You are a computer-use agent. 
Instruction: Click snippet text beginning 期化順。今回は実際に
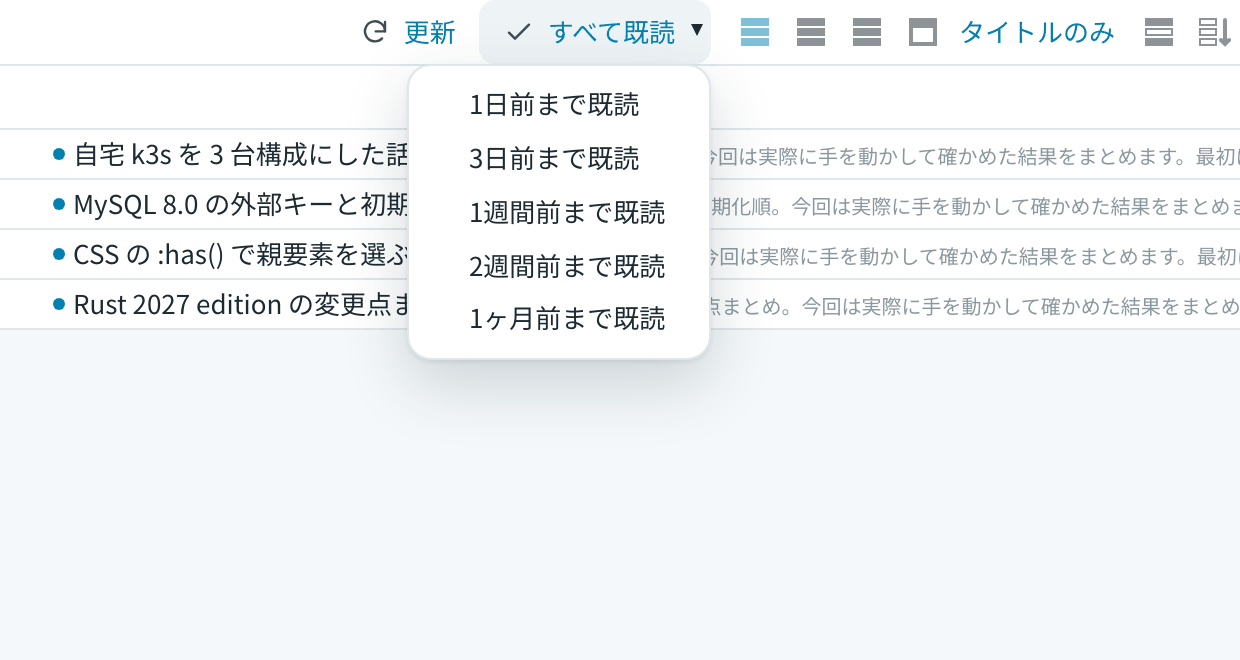975,206
